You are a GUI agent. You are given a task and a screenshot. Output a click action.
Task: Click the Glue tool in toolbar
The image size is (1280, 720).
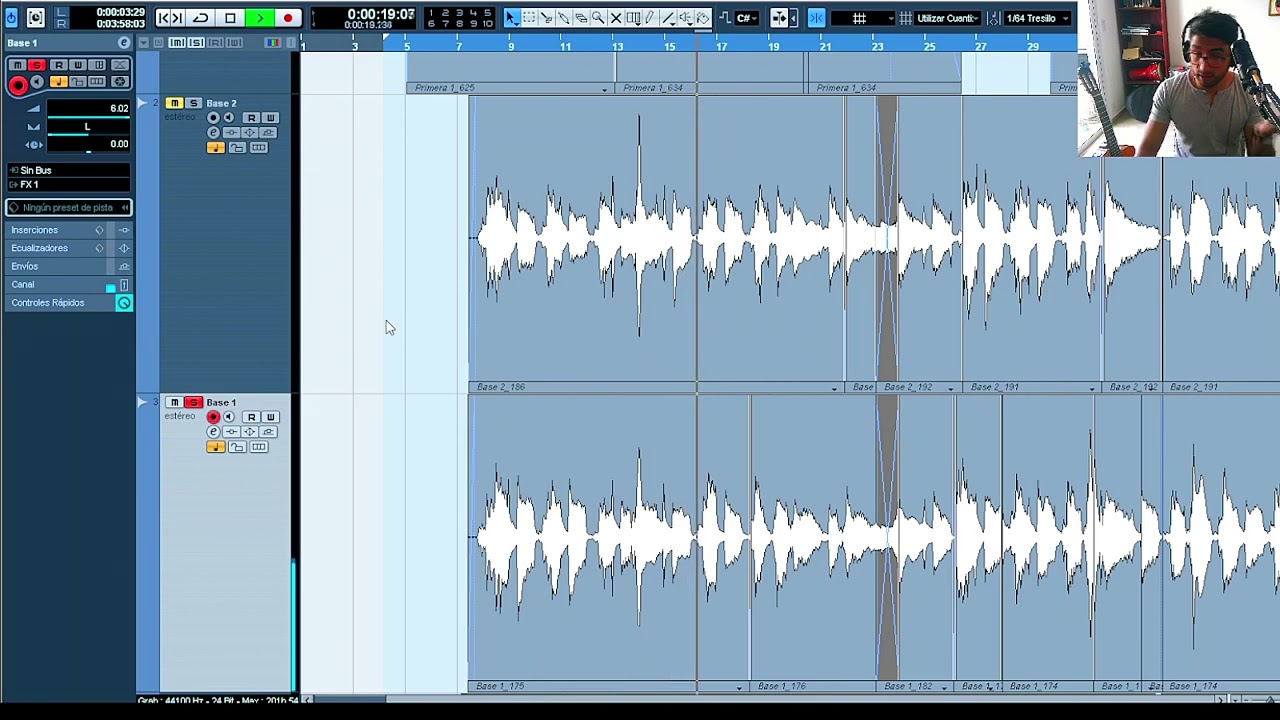tap(563, 18)
